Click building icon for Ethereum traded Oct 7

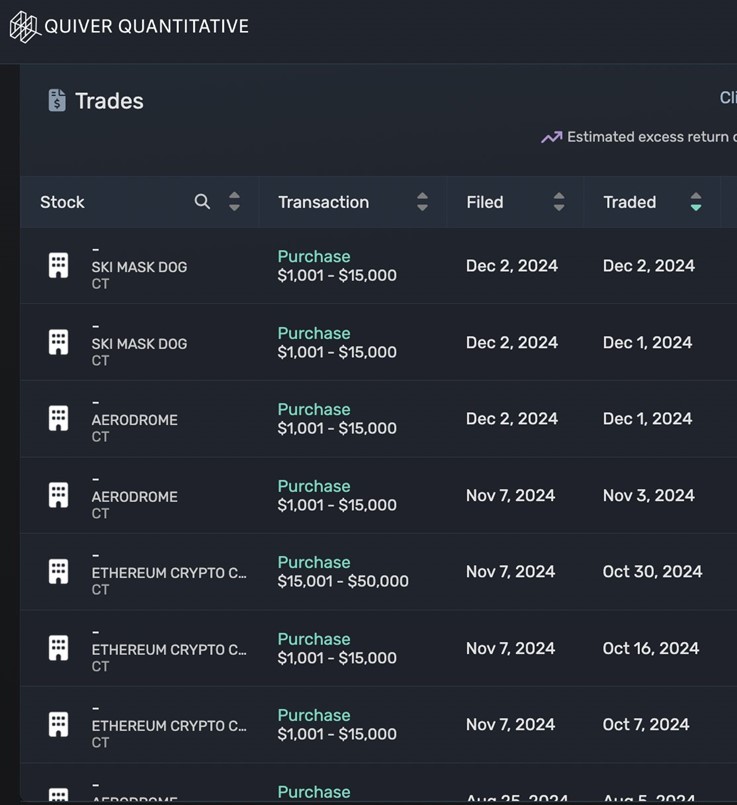point(58,724)
